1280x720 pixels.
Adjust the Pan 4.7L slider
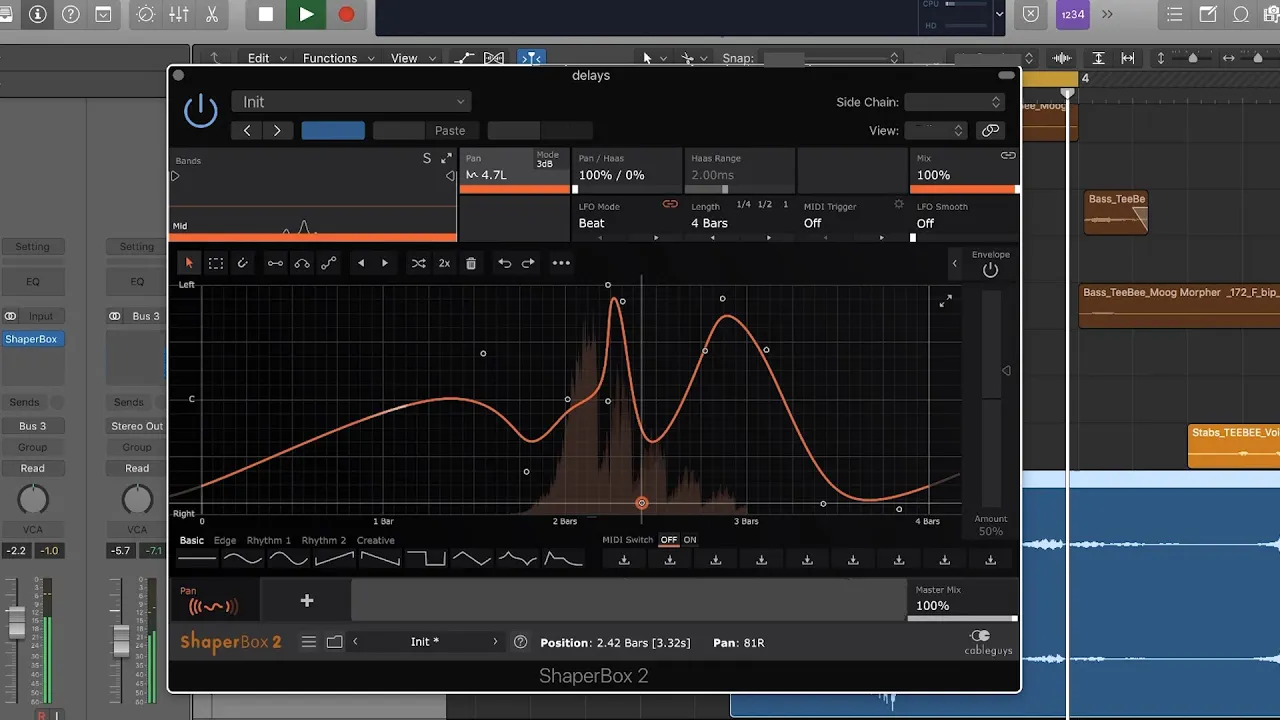click(515, 189)
